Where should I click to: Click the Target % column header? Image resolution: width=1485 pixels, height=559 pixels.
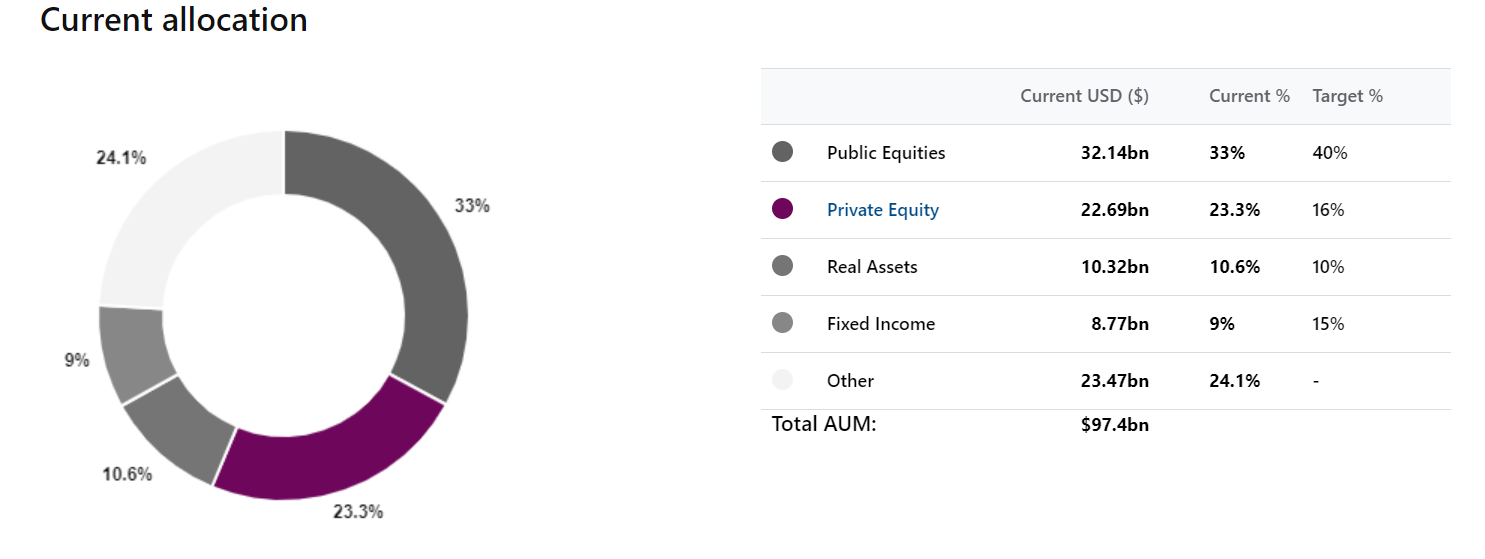pyautogui.click(x=1347, y=96)
